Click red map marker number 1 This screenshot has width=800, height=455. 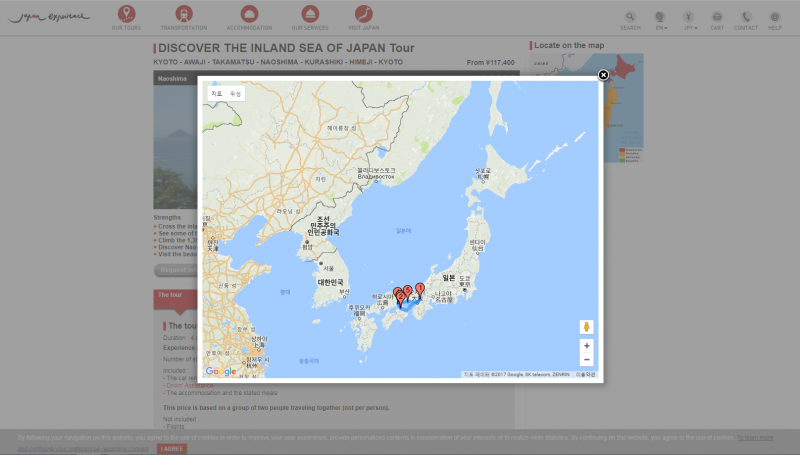point(420,290)
